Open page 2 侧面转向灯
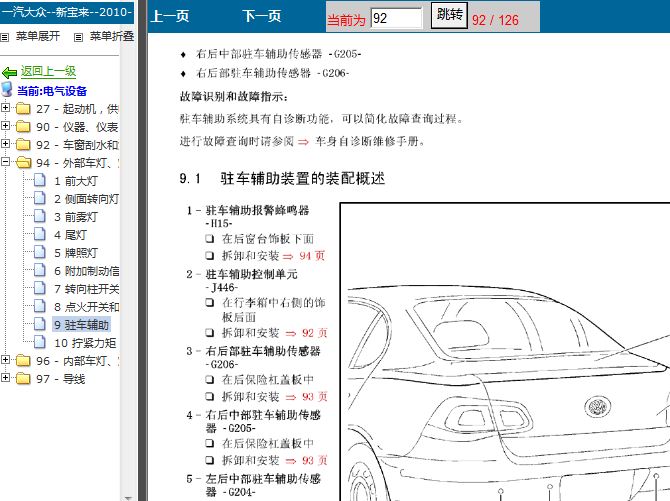 coord(86,199)
